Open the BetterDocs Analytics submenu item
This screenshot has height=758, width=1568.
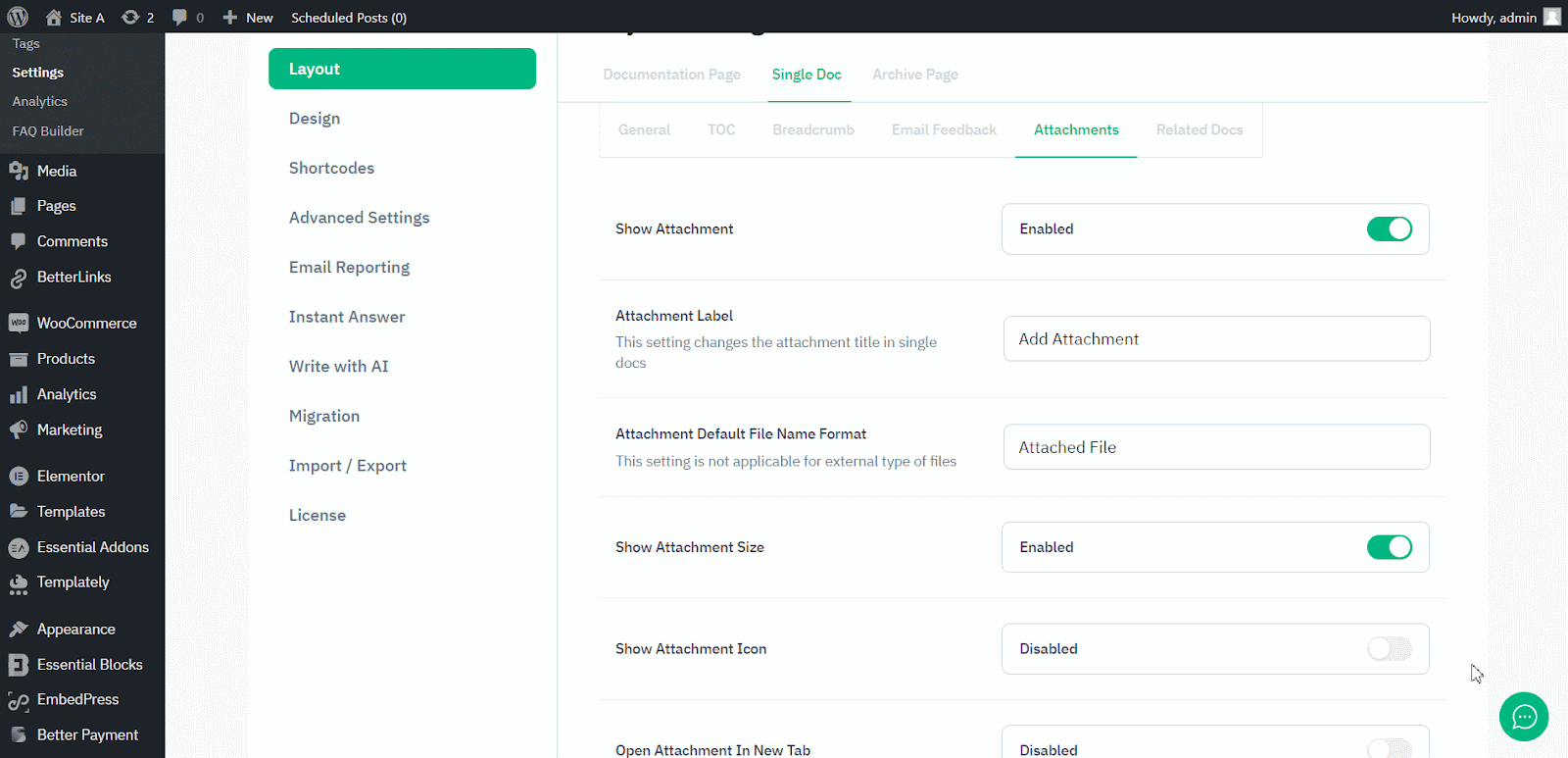click(39, 101)
